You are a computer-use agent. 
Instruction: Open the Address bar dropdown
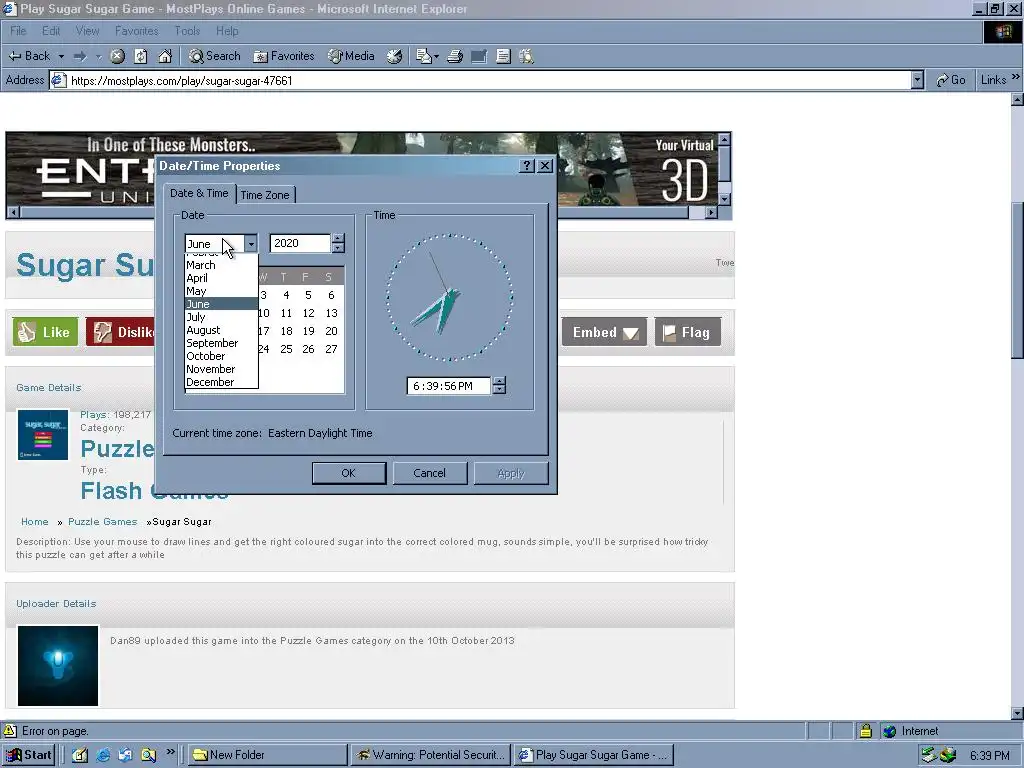pyautogui.click(x=917, y=80)
